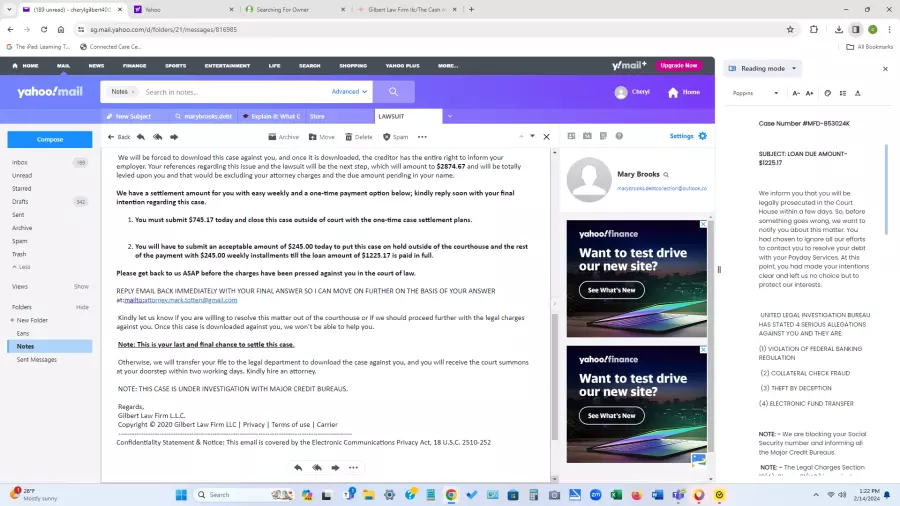
Task: Switch to the marybrooks.debt search tab
Action: pyautogui.click(x=204, y=116)
